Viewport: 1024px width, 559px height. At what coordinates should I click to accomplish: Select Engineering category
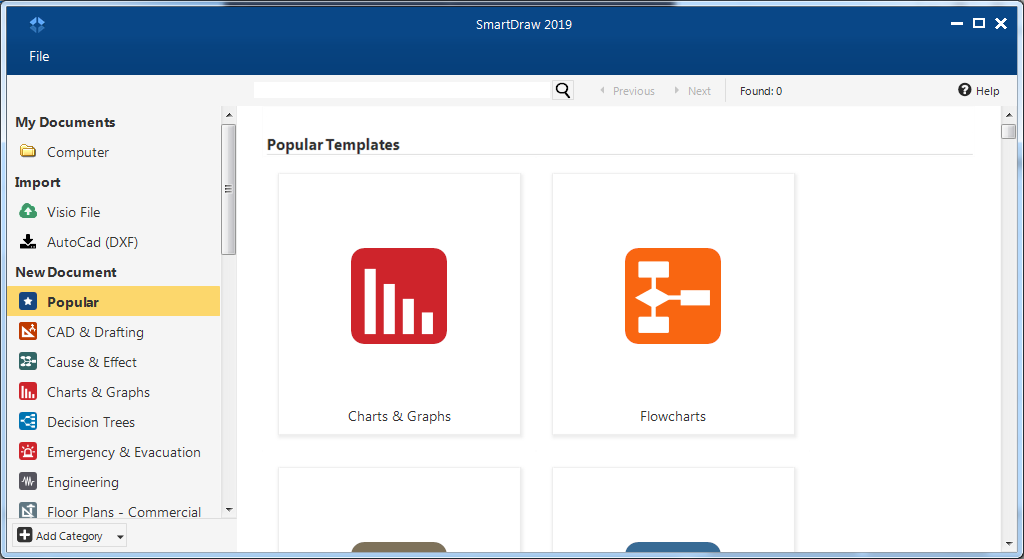83,482
